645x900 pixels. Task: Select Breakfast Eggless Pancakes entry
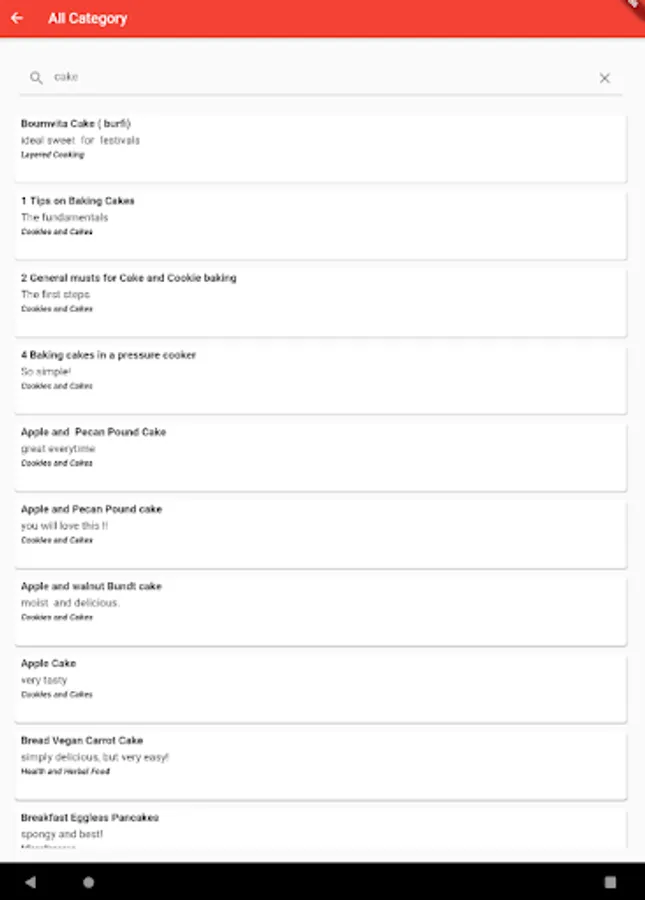pyautogui.click(x=320, y=830)
